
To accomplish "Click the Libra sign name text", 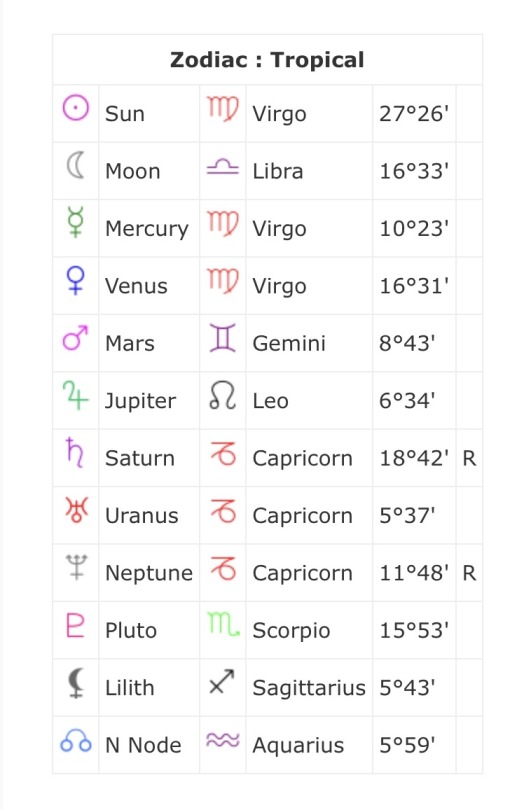I will point(277,171).
